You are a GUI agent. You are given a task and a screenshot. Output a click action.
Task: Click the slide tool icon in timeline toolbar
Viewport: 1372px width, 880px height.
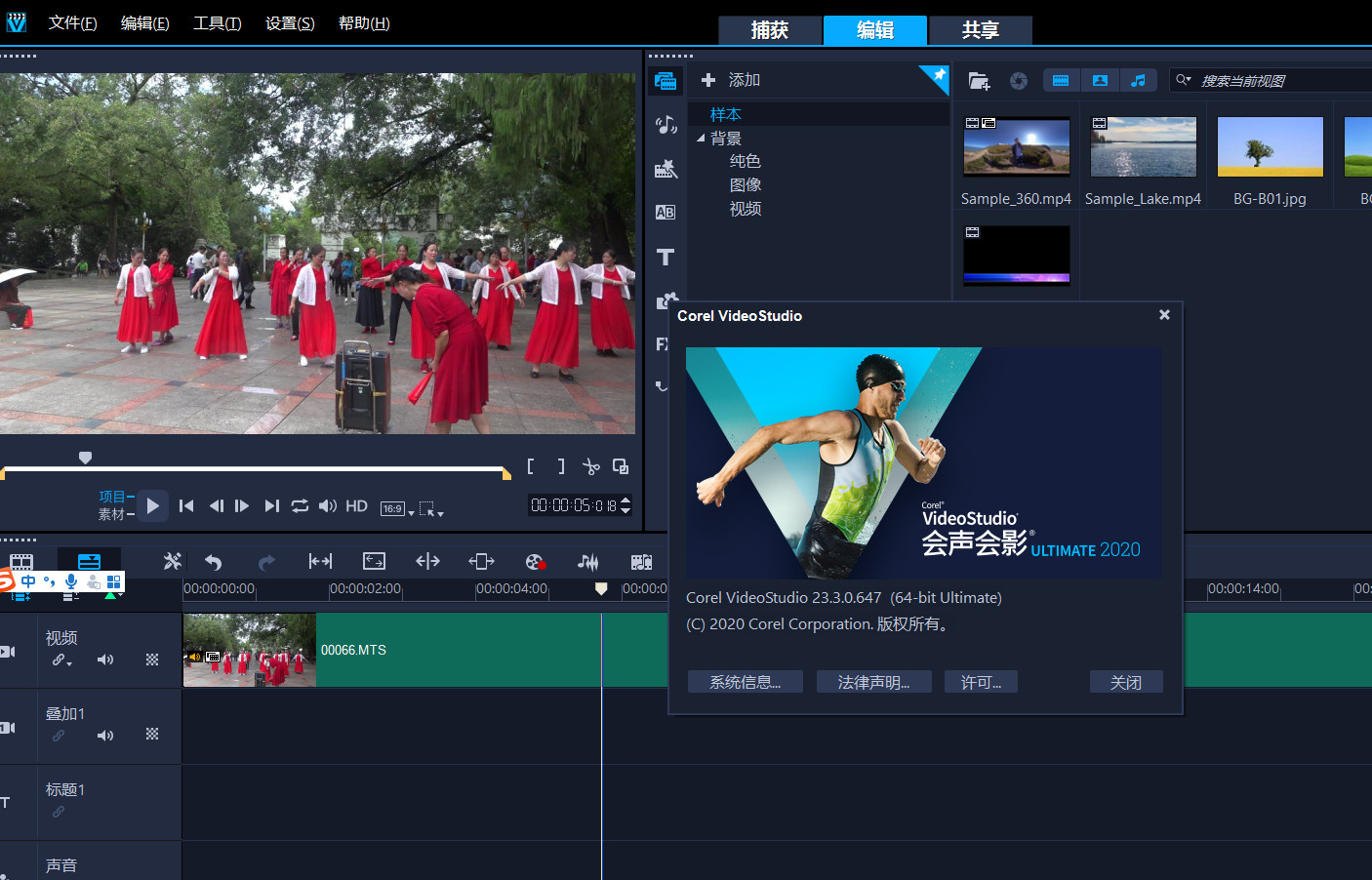[481, 561]
